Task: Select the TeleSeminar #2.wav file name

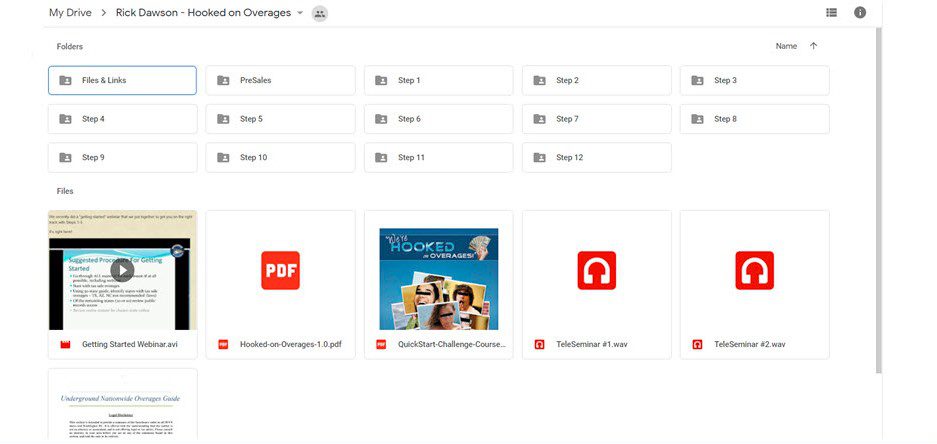Action: 750,344
